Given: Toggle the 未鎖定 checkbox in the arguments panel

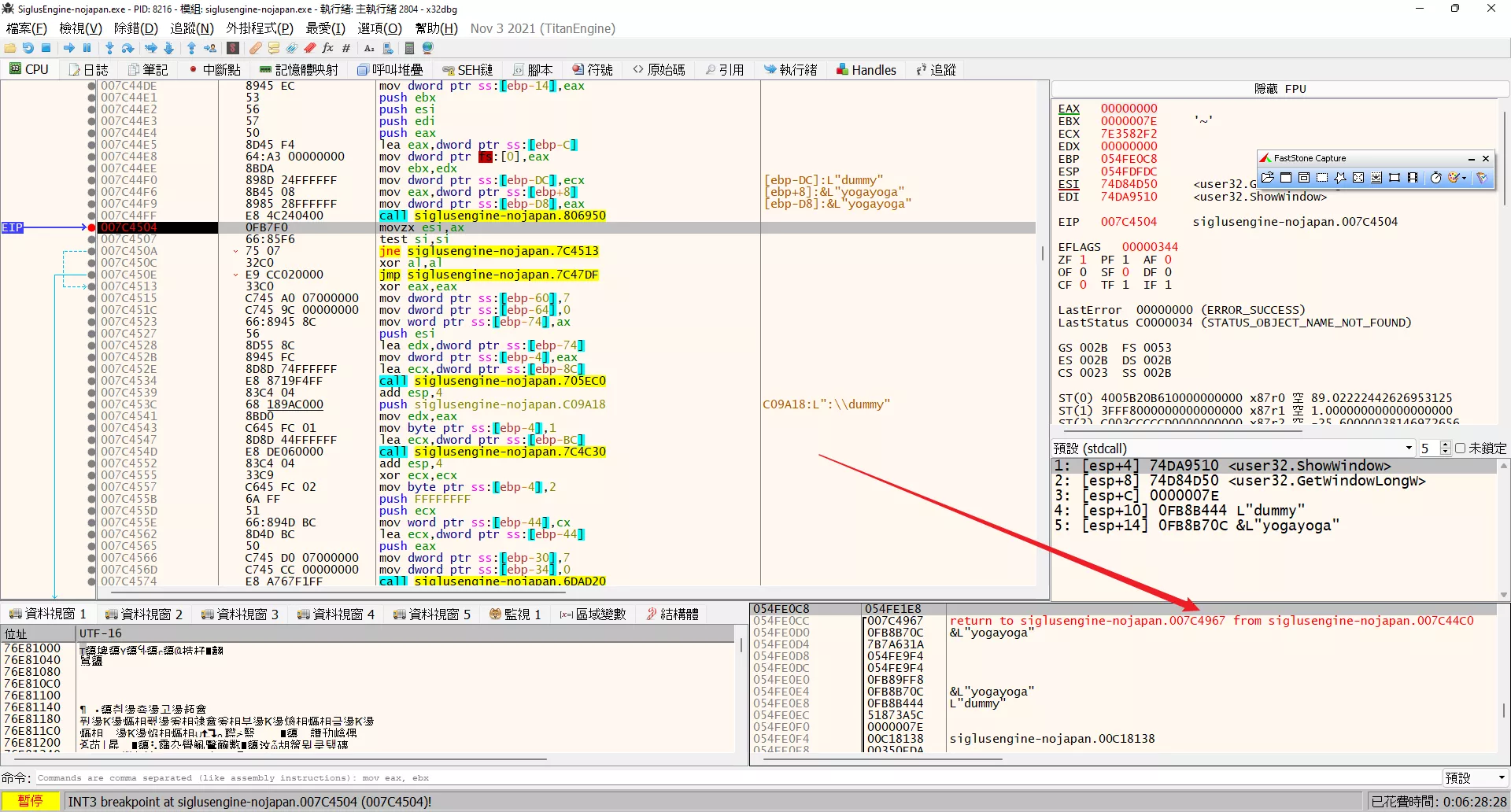Looking at the screenshot, I should (x=1461, y=448).
